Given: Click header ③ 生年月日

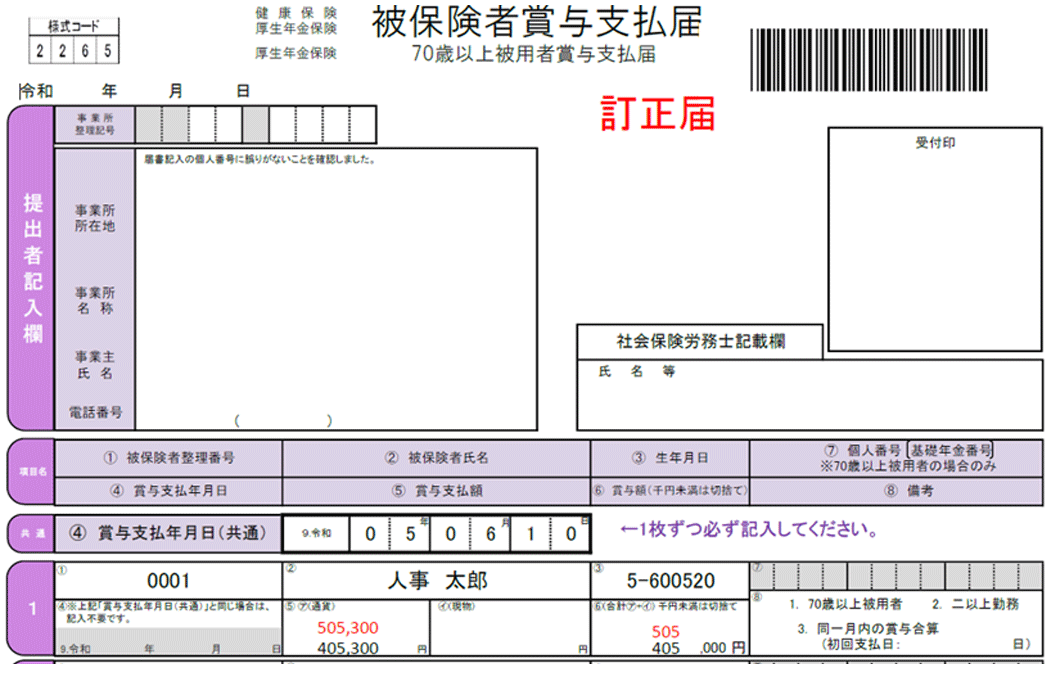Looking at the screenshot, I should tap(670, 458).
